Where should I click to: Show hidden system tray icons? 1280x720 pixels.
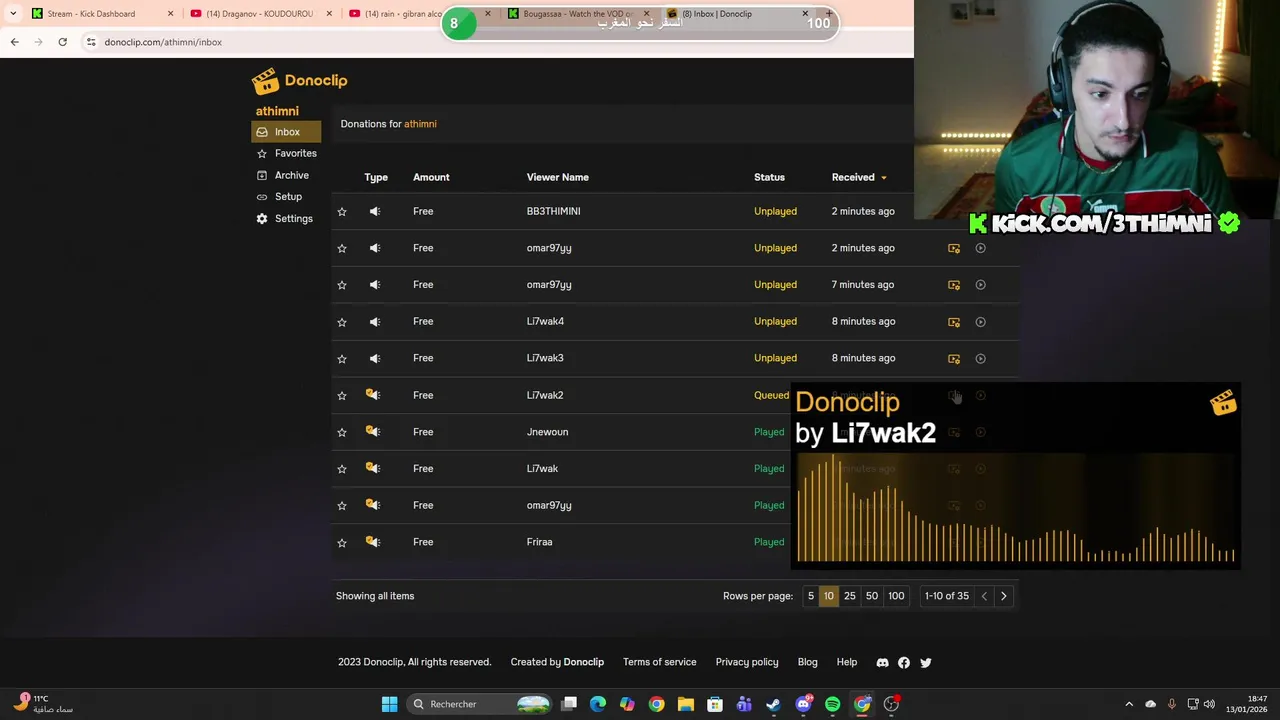point(1129,704)
